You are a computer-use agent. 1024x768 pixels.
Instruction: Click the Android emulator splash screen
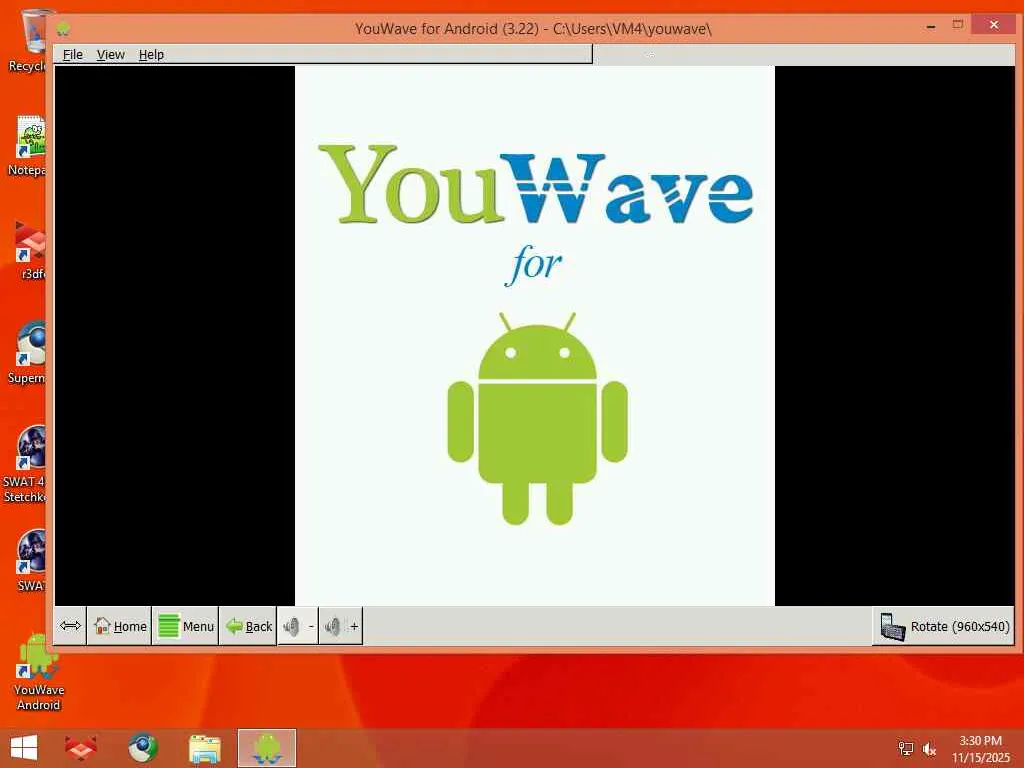535,336
